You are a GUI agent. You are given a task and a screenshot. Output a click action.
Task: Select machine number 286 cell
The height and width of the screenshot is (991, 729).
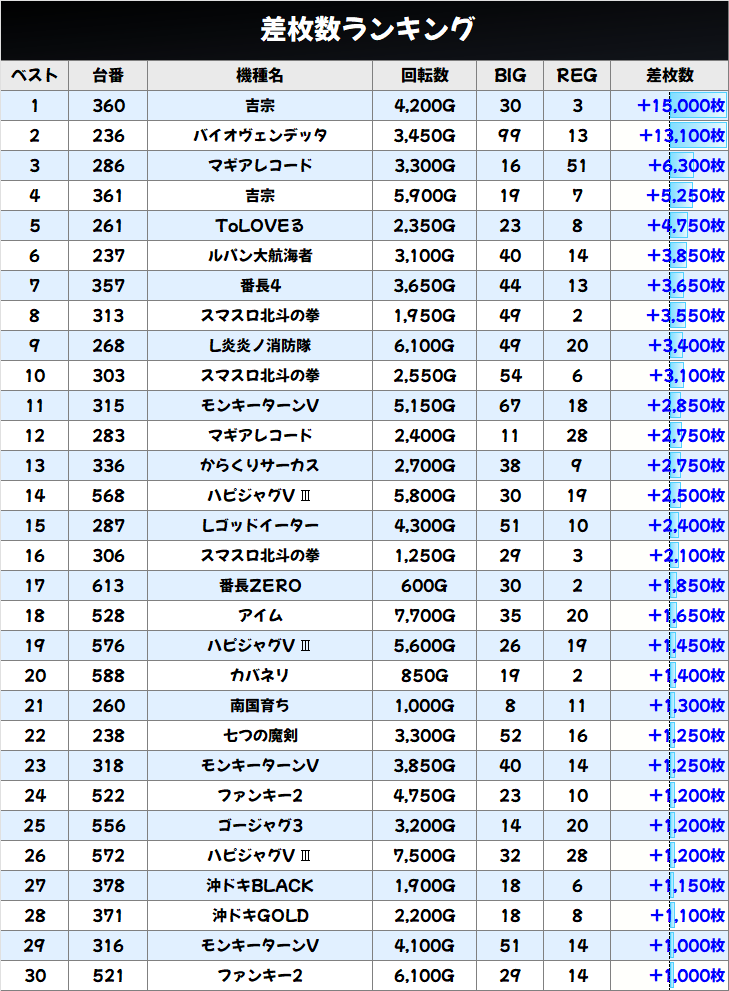[108, 166]
